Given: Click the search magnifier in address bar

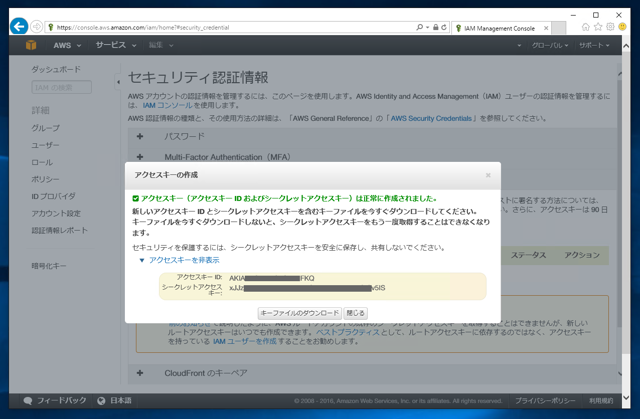Looking at the screenshot, I should click(x=419, y=27).
